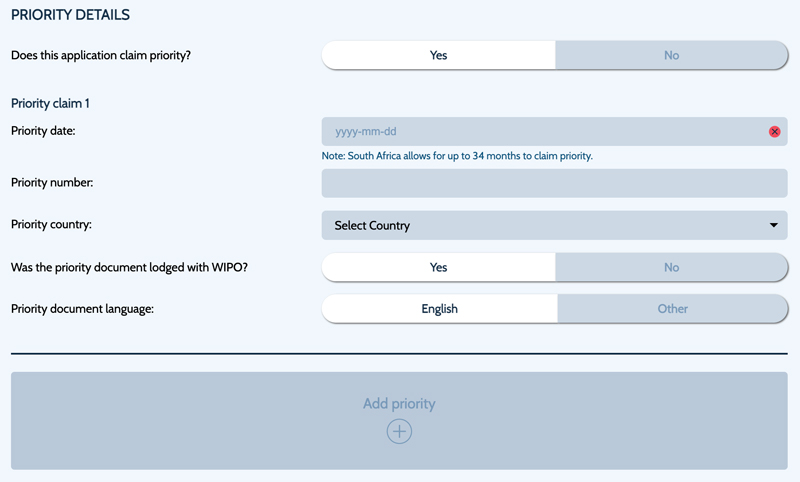Click the Priority claim 1 heading
The image size is (800, 482).
(50, 104)
